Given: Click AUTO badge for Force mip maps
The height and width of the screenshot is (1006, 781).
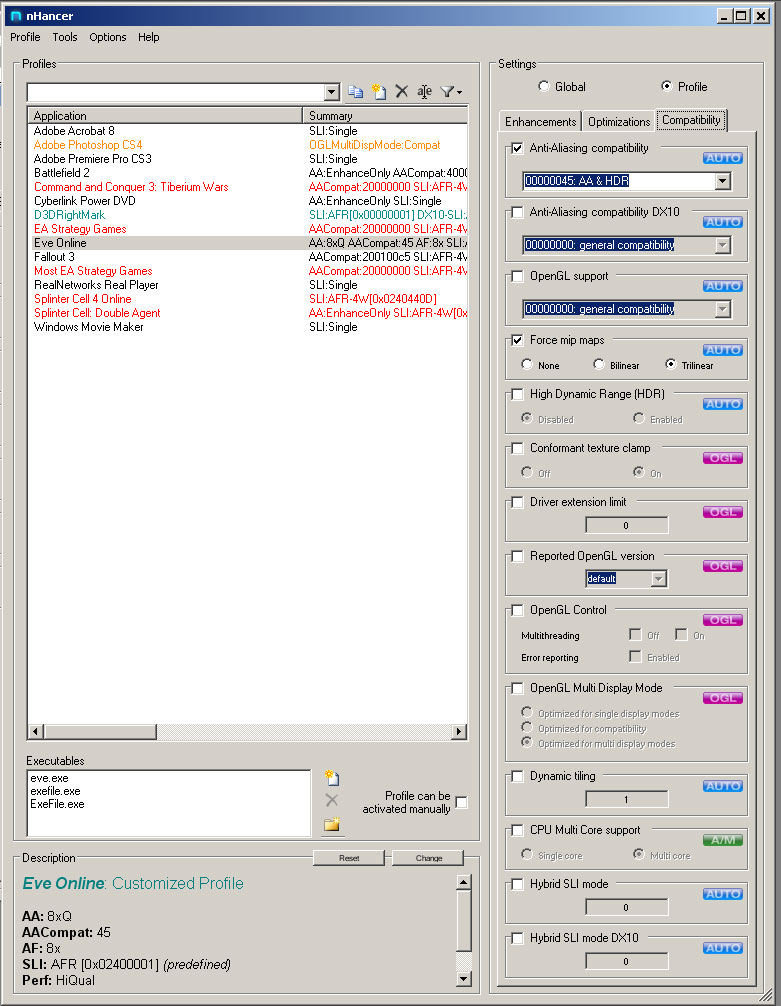Looking at the screenshot, I should pos(723,350).
